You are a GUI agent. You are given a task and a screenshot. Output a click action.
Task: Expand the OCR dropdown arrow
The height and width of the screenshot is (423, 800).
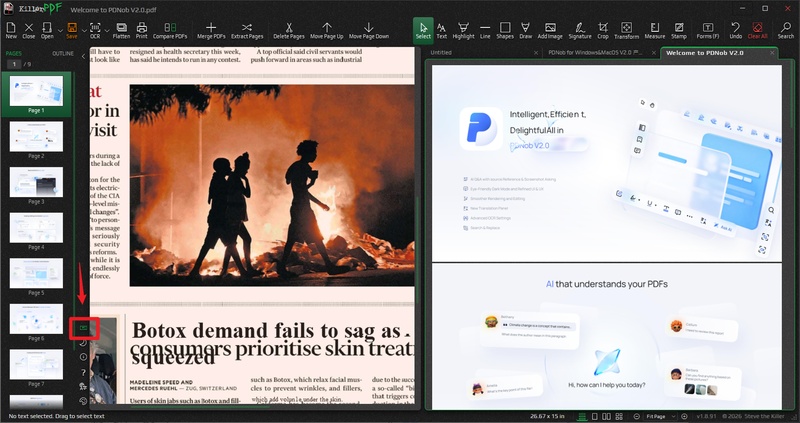(x=107, y=31)
